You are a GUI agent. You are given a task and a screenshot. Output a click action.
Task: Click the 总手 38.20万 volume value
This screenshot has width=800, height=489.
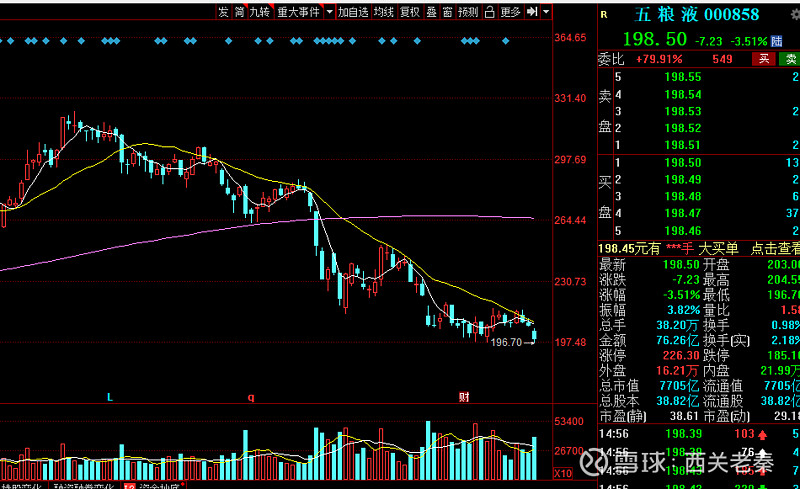point(678,325)
